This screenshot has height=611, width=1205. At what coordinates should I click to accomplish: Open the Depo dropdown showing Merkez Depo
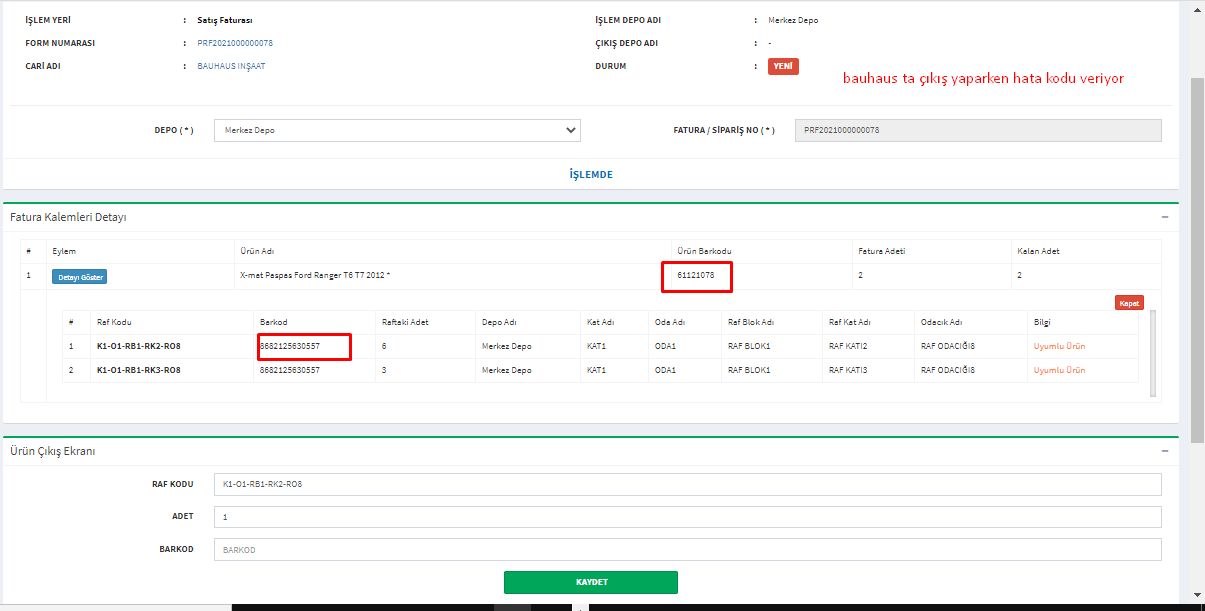397,130
